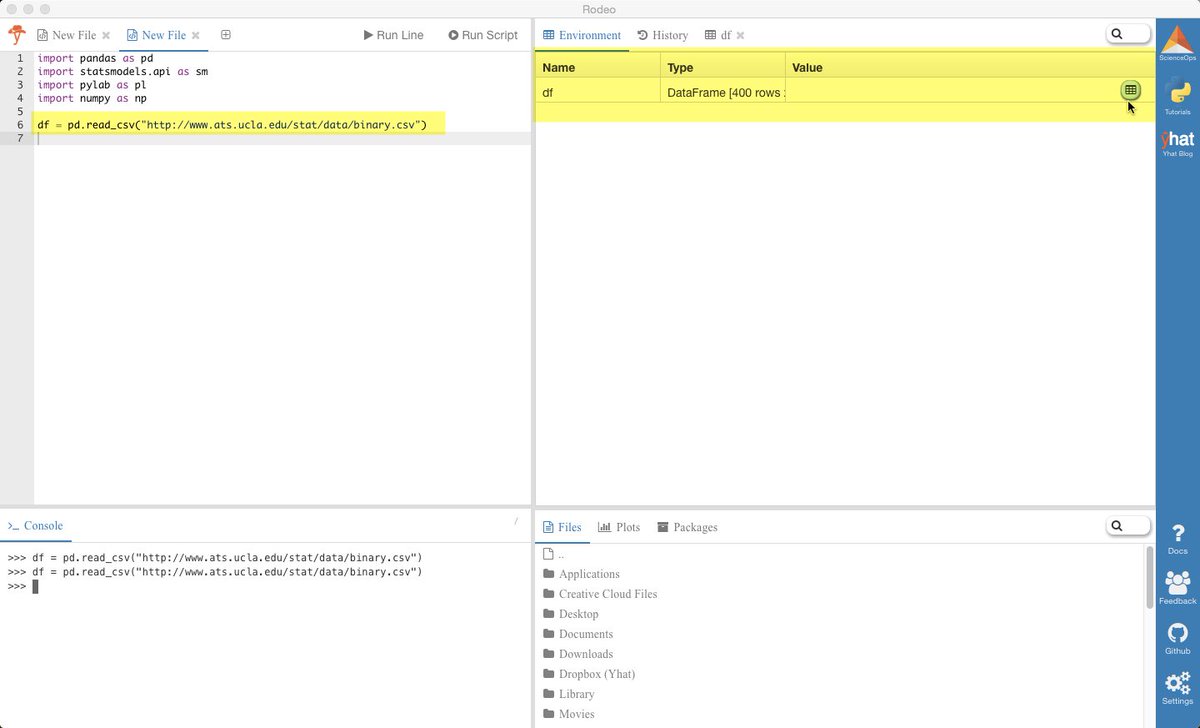Open the Downloads folder in the Files panel
This screenshot has width=1200, height=728.
pyautogui.click(x=585, y=653)
